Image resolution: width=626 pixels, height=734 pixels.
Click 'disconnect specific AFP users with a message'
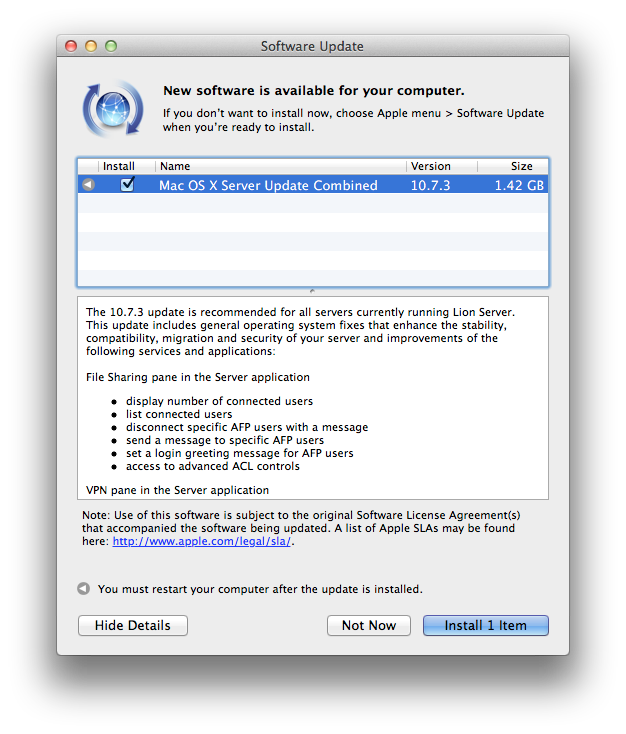pyautogui.click(x=247, y=427)
